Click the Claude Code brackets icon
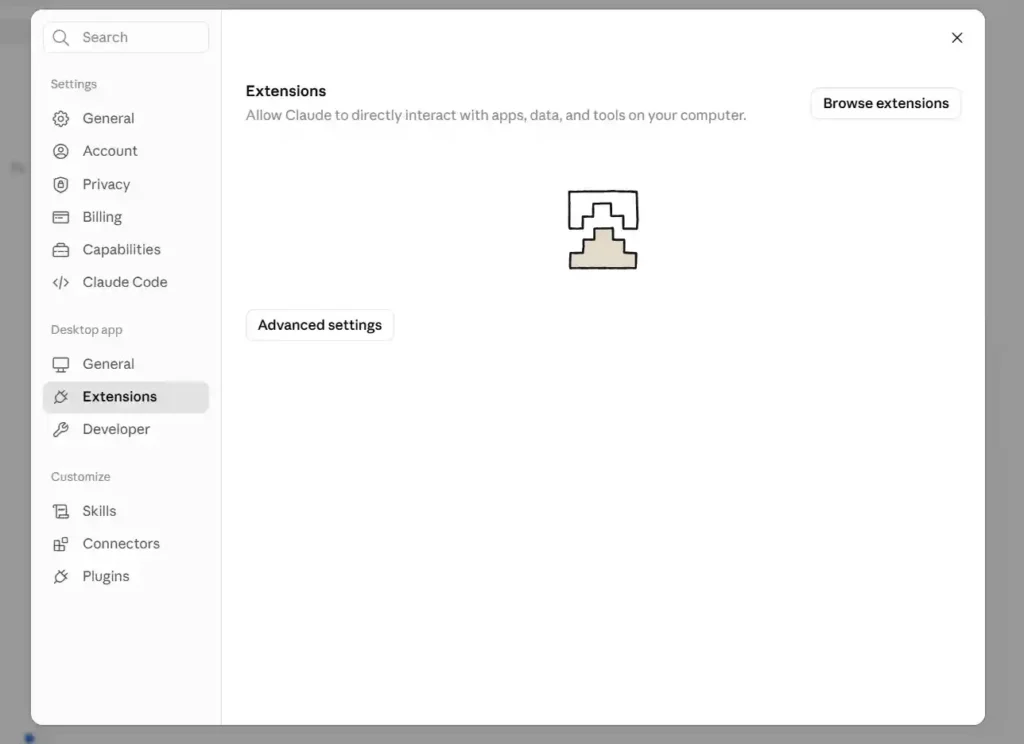Screen dimensions: 1024x744 coord(61,283)
